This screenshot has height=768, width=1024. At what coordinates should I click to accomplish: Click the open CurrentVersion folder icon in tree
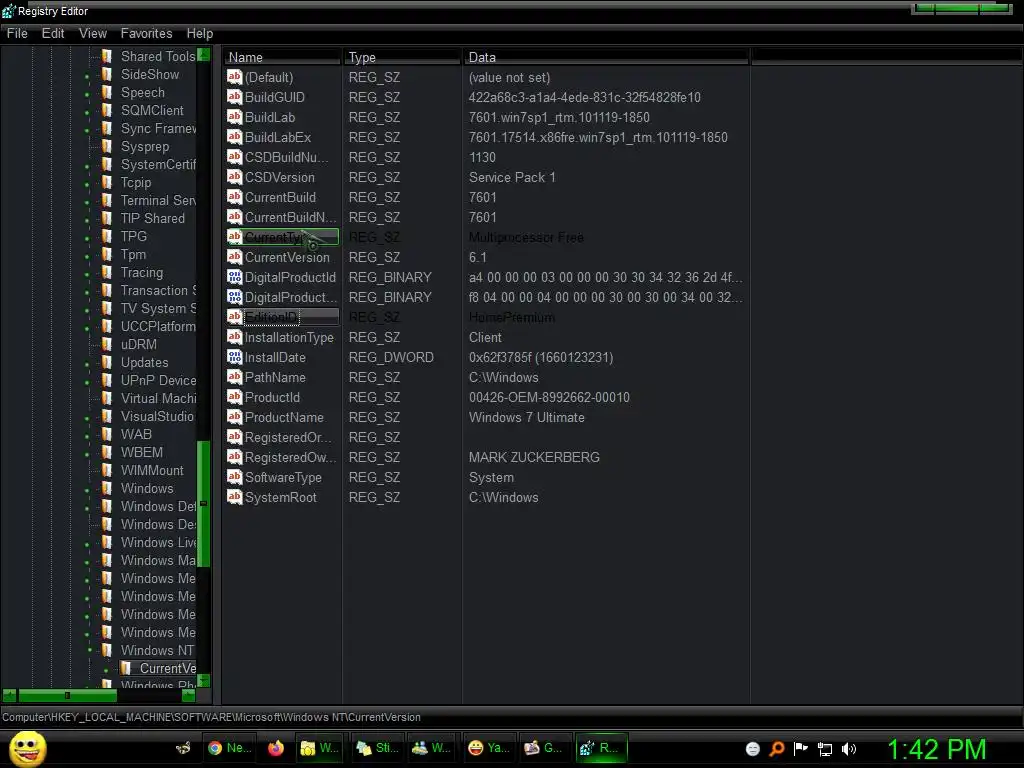point(126,668)
